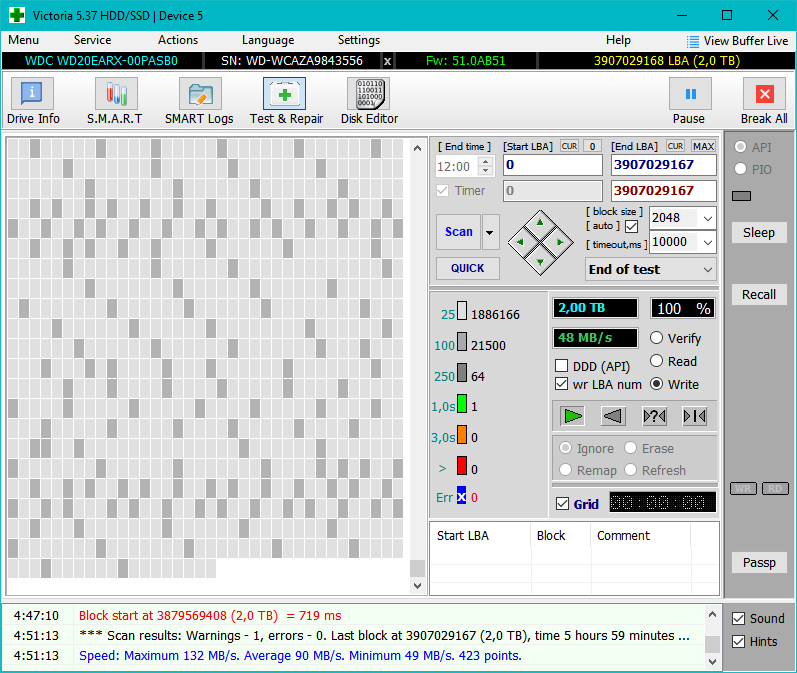The width and height of the screenshot is (797, 673).
Task: Click the QUICK scan button
Action: (467, 268)
